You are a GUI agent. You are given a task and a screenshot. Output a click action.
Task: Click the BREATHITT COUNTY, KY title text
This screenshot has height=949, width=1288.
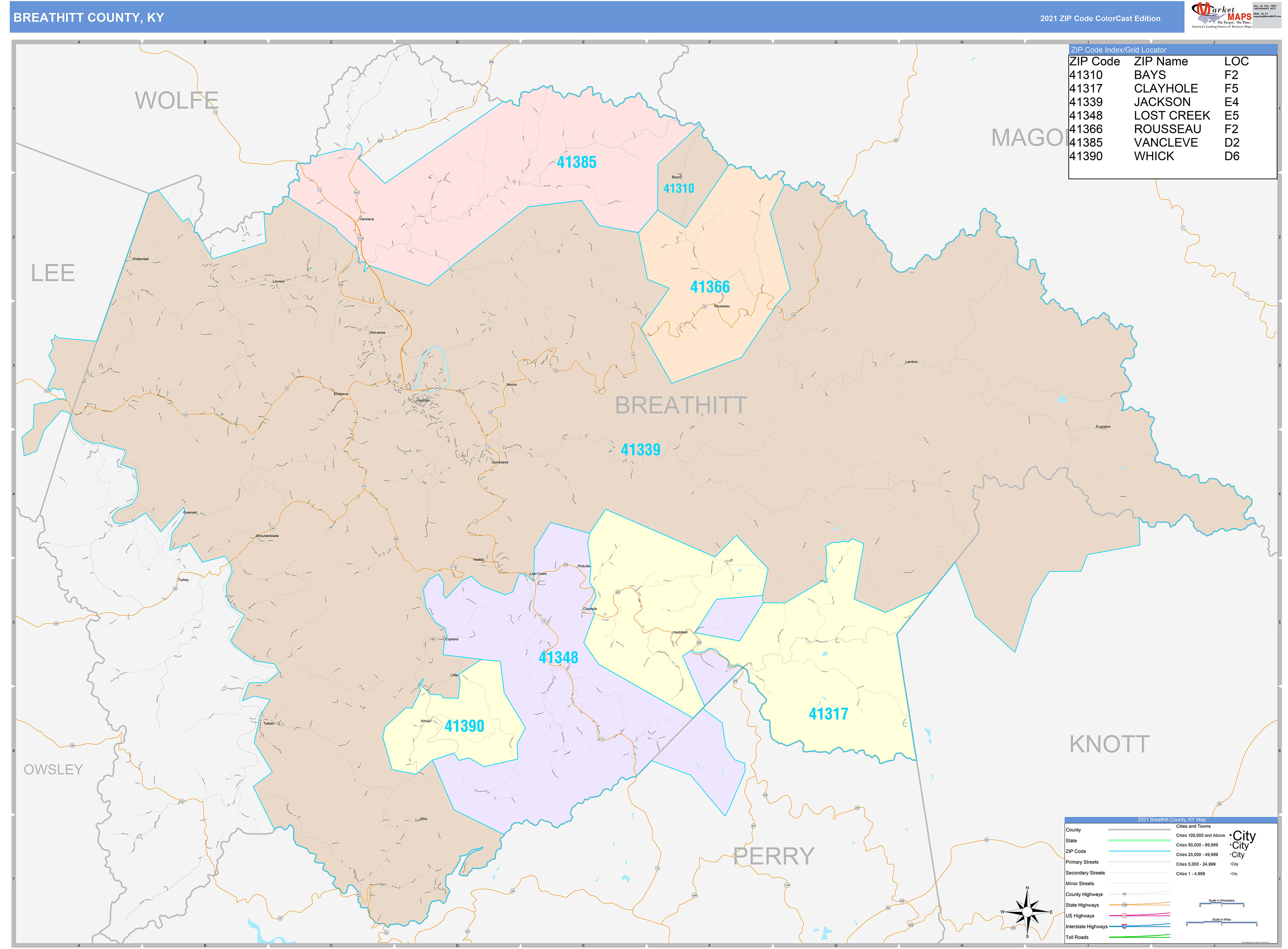coord(88,18)
